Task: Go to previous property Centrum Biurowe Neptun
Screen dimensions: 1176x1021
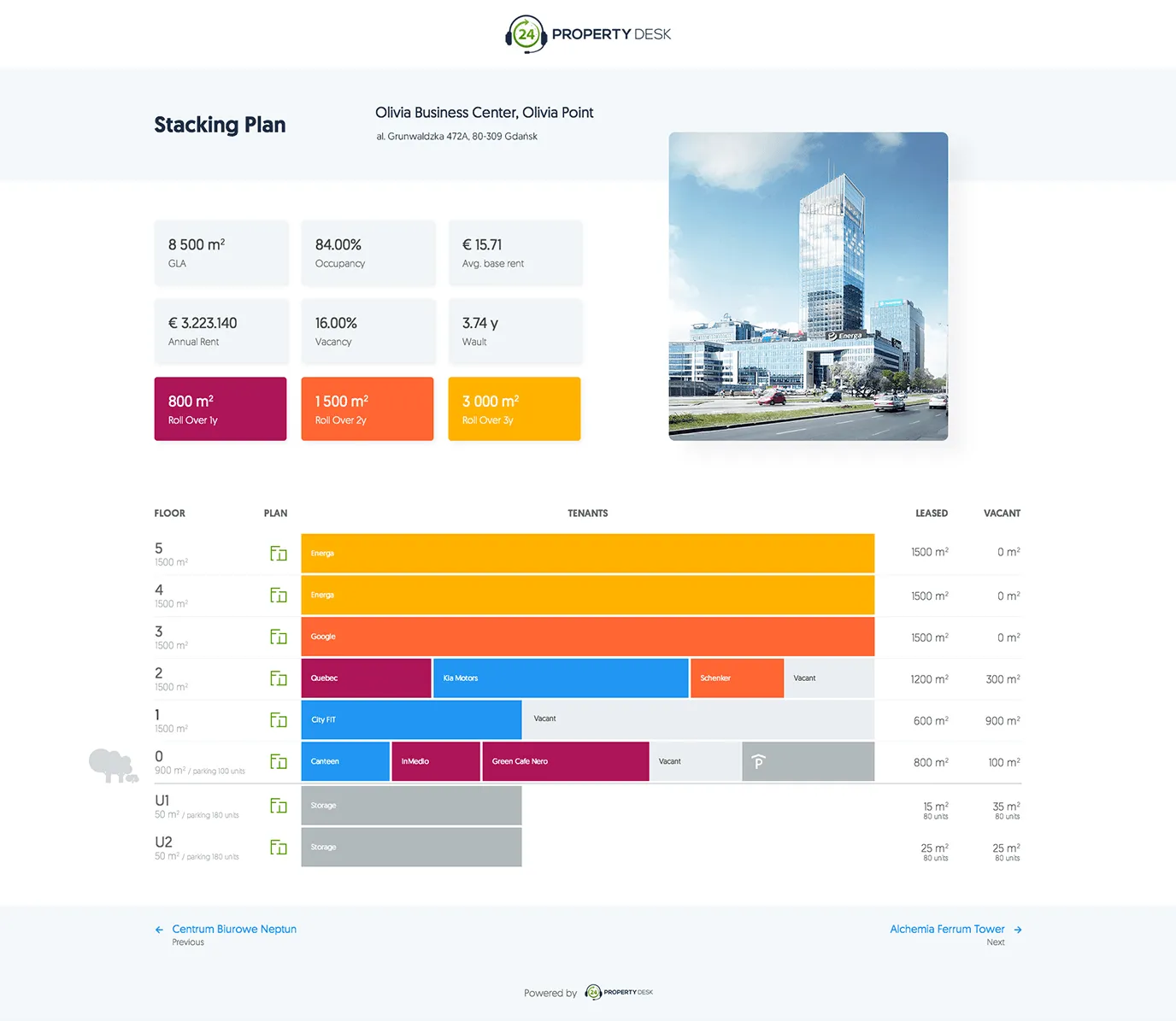Action: (x=234, y=929)
